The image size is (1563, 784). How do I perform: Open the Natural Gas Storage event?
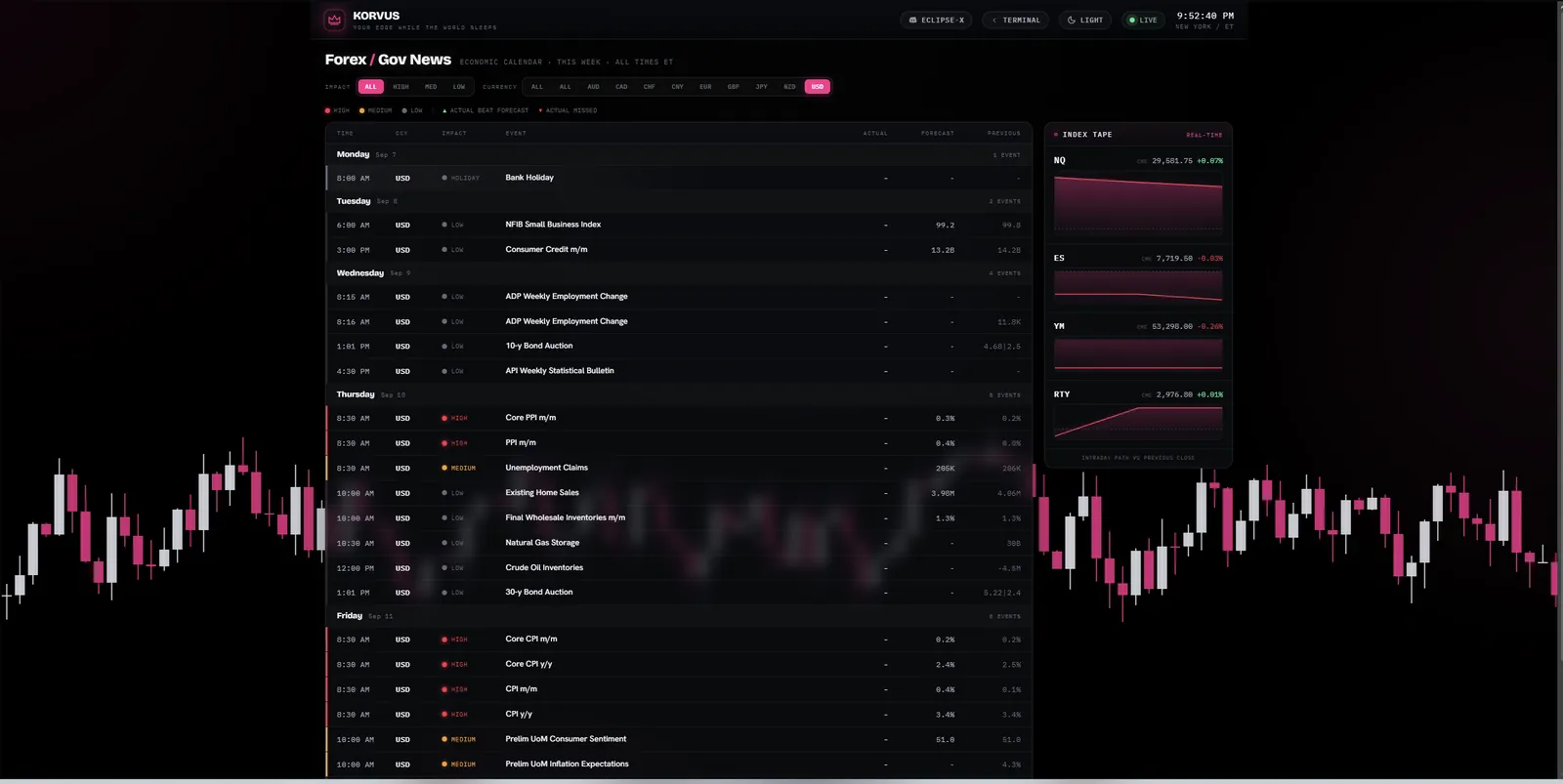[x=679, y=543]
